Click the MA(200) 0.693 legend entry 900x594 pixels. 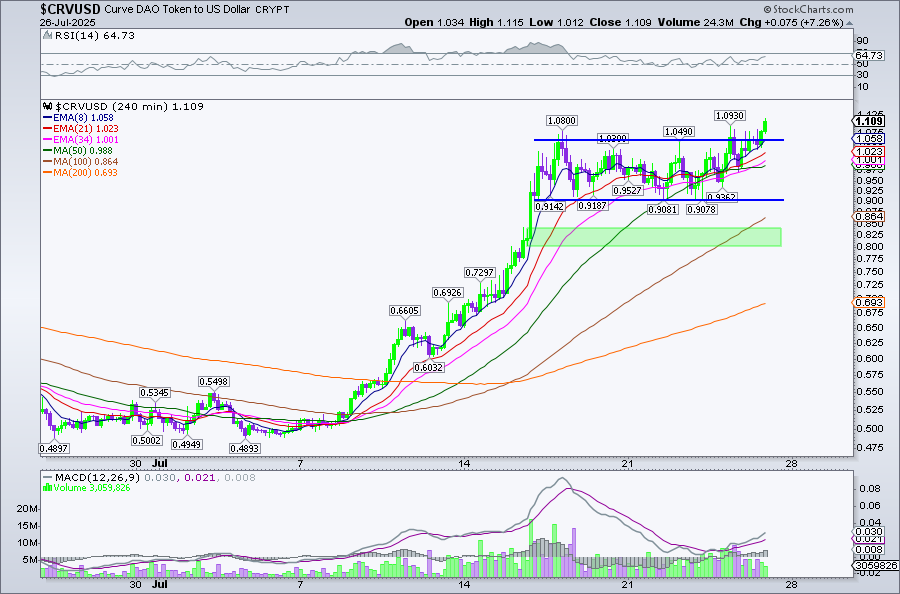pyautogui.click(x=86, y=172)
